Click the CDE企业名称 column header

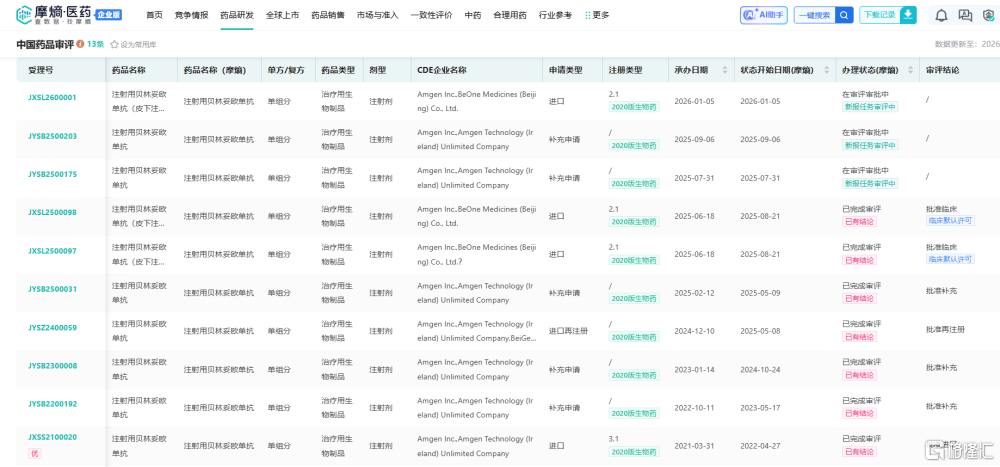(x=441, y=70)
